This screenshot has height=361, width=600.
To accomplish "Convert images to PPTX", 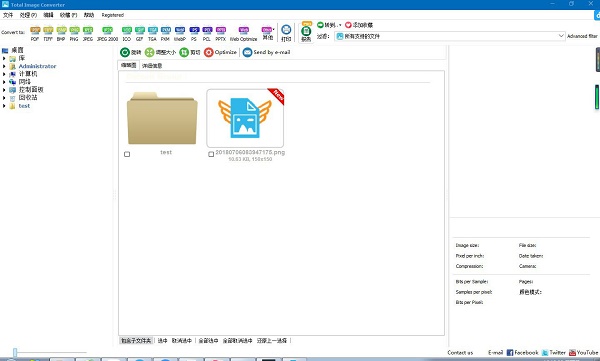I will (220, 33).
